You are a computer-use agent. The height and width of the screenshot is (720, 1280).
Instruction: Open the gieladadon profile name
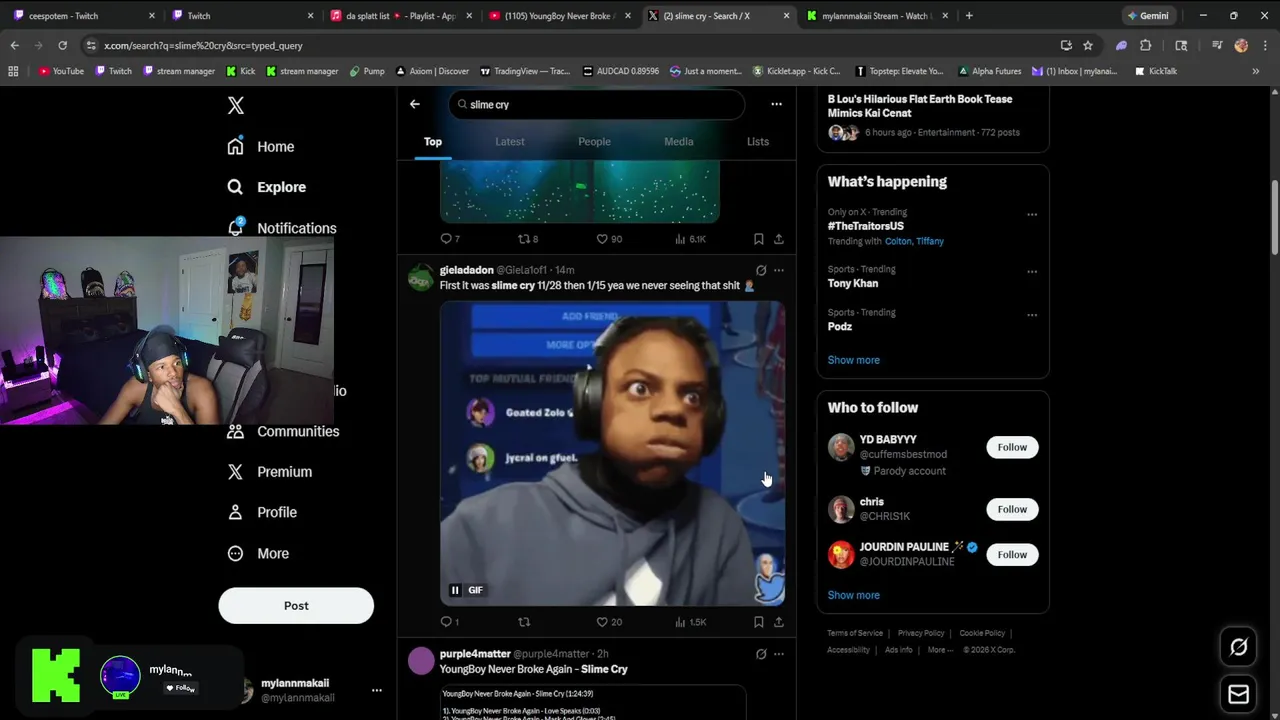click(x=466, y=270)
